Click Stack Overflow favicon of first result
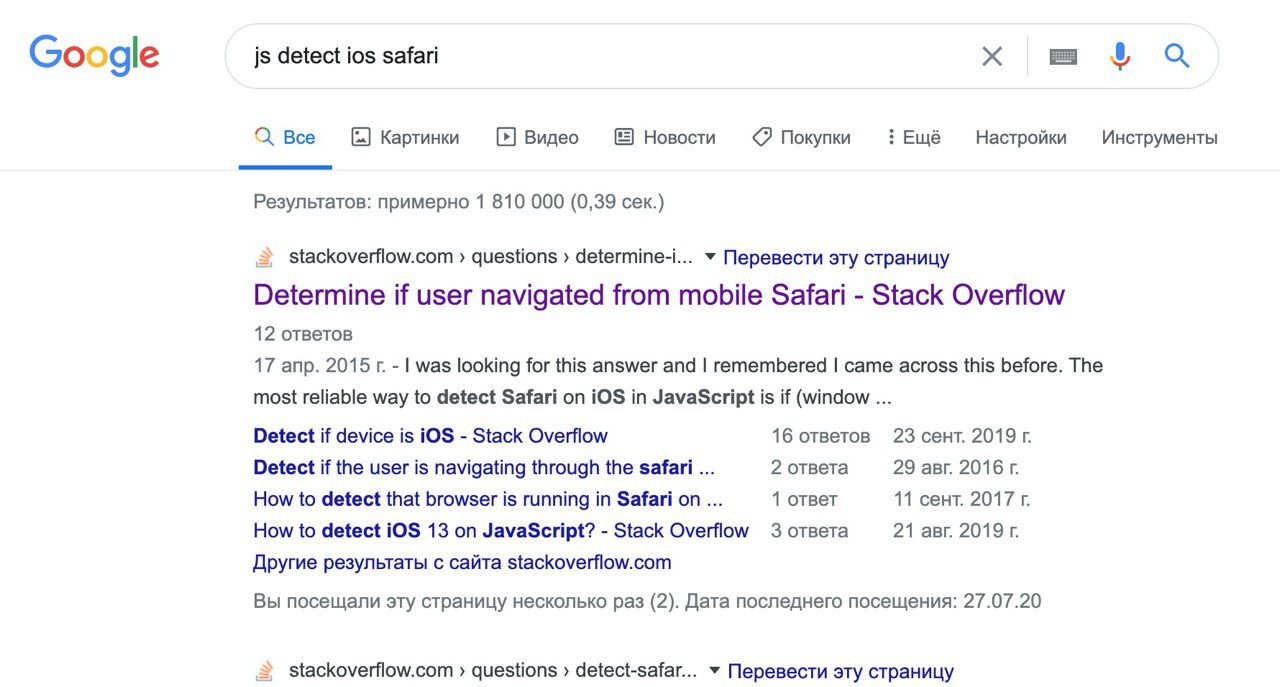 click(264, 257)
